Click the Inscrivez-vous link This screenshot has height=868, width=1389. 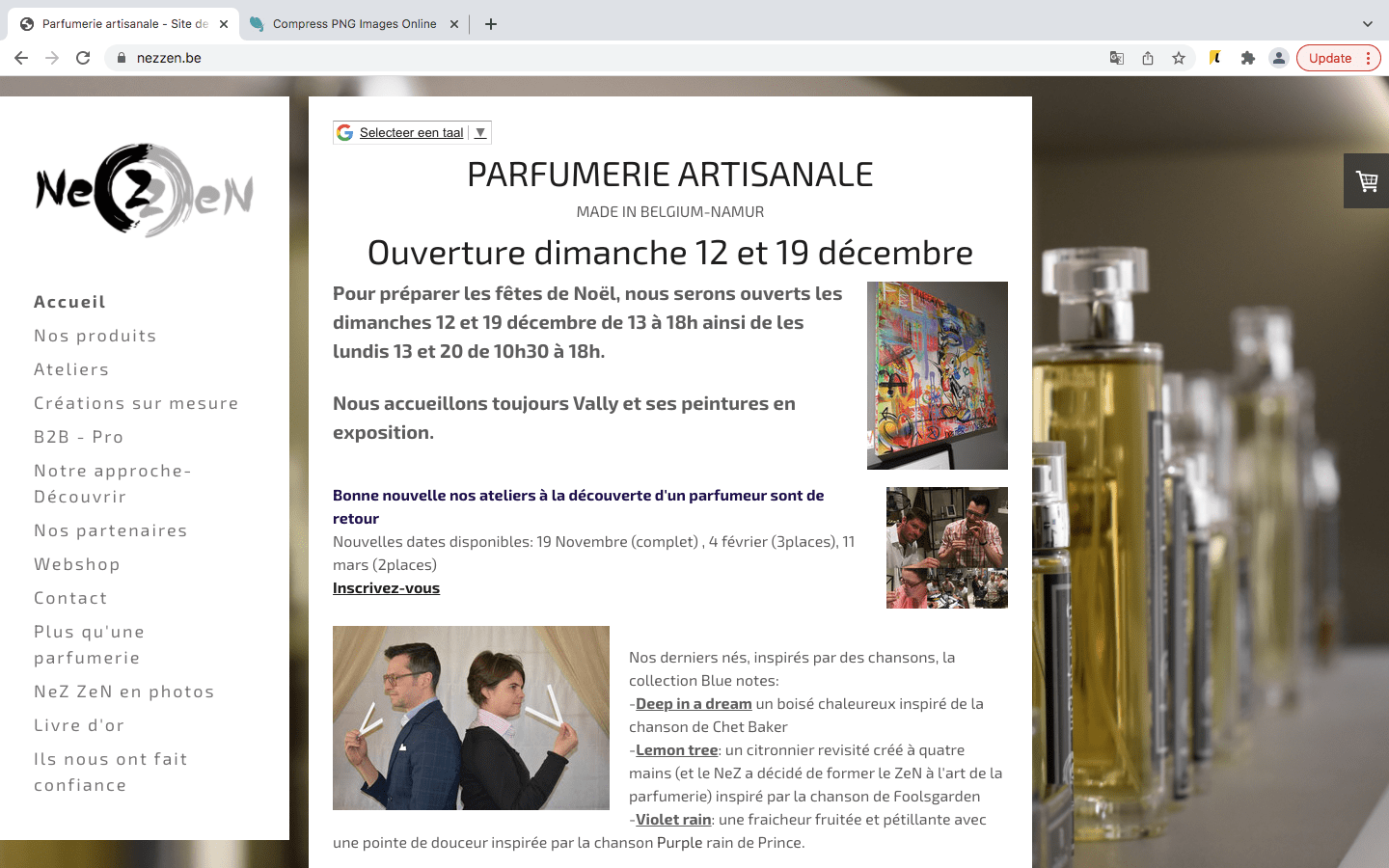pyautogui.click(x=386, y=588)
